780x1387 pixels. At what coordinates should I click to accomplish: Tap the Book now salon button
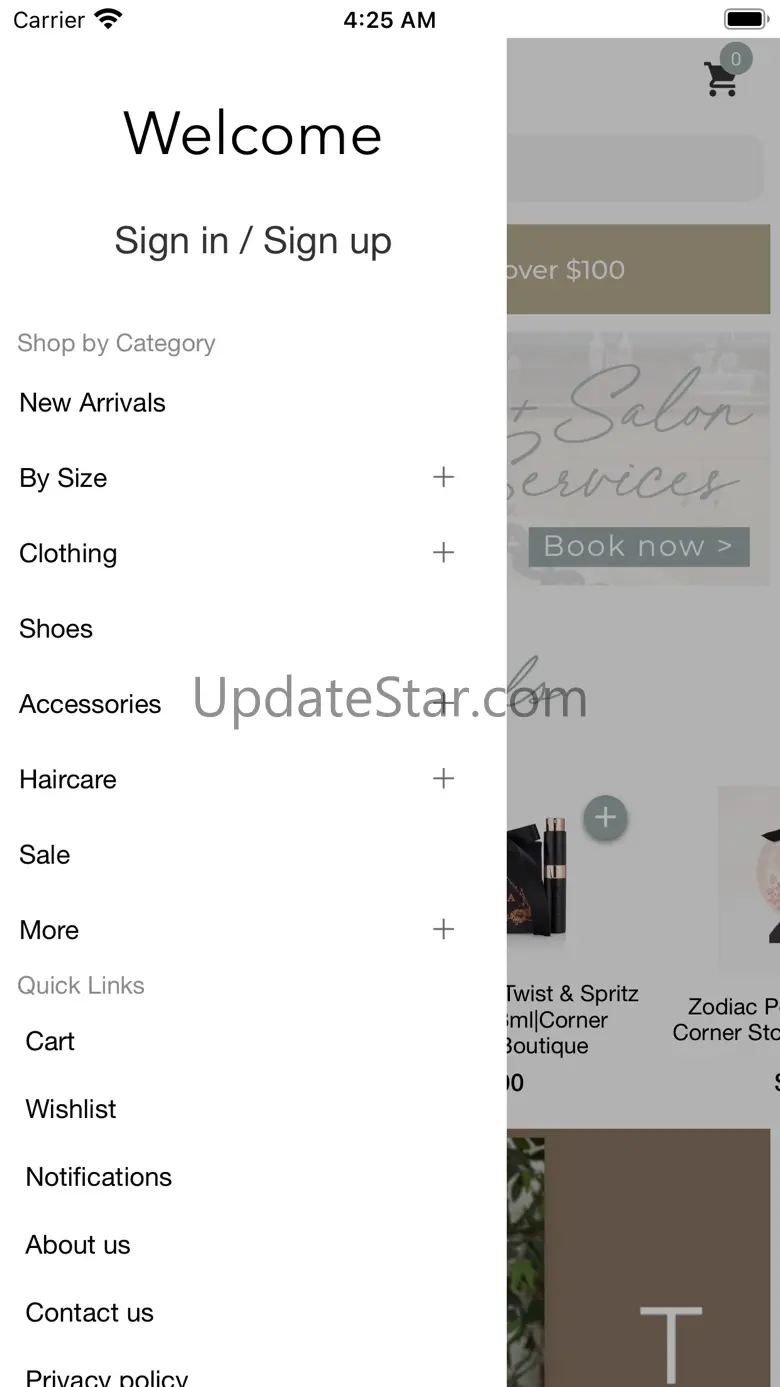point(639,547)
